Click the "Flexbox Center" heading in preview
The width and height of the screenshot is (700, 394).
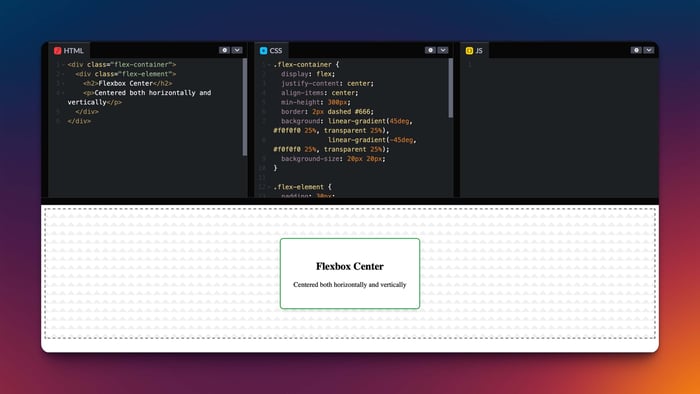tap(350, 266)
